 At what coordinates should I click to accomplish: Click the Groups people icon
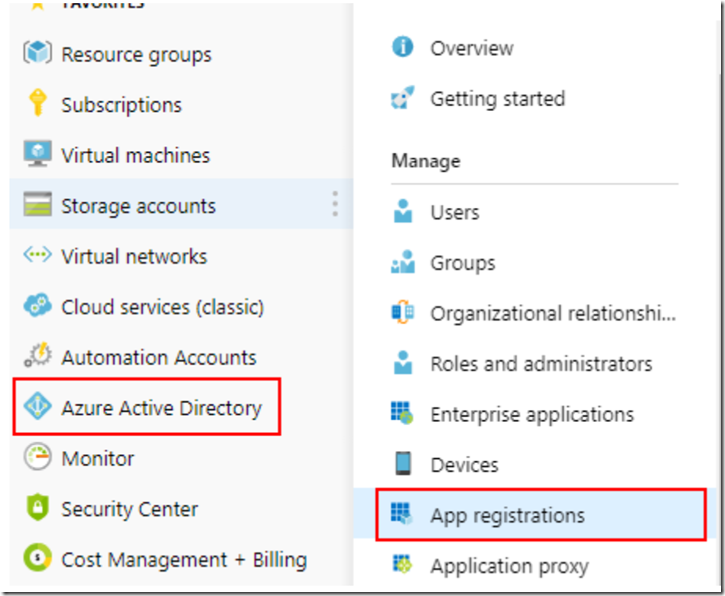(403, 262)
